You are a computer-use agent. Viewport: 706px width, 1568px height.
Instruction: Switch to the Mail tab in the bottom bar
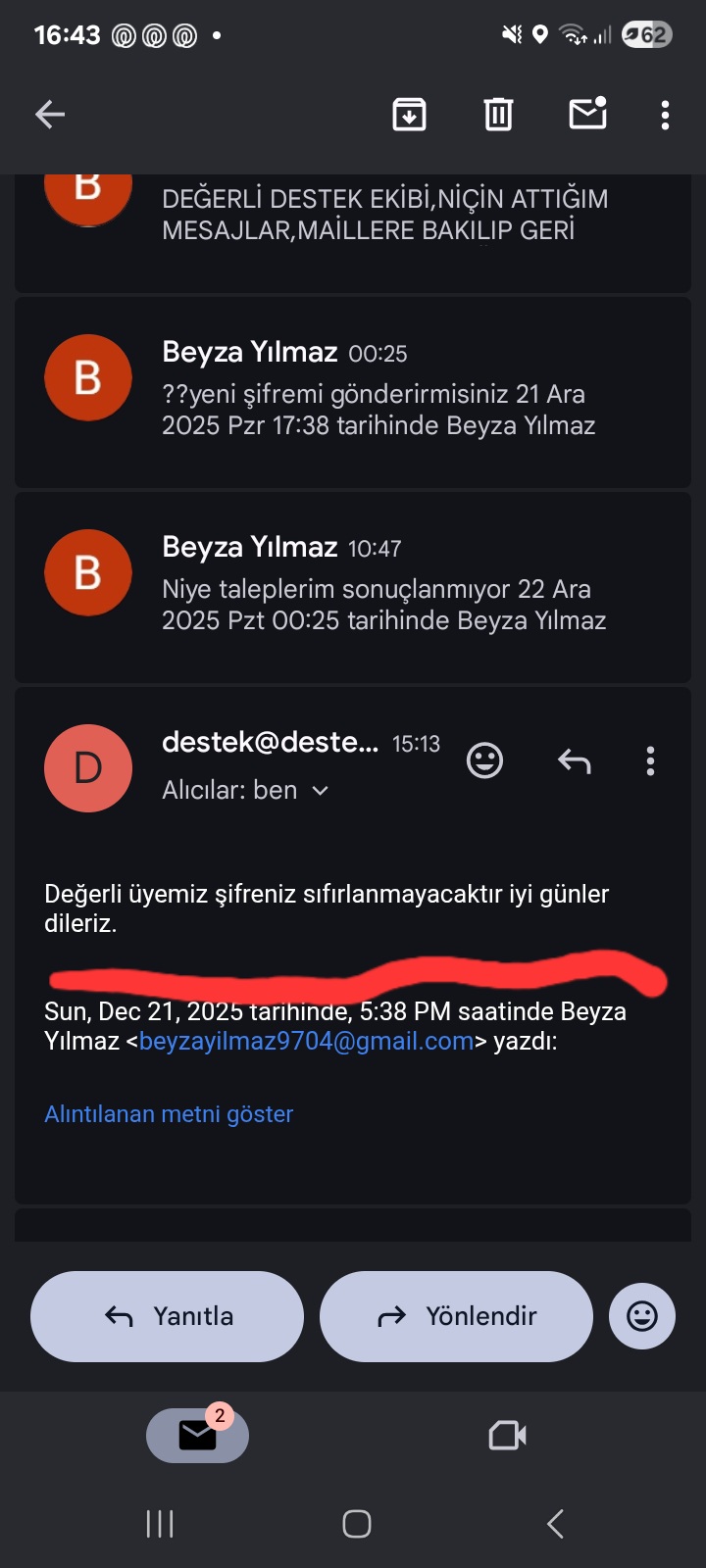click(197, 1436)
